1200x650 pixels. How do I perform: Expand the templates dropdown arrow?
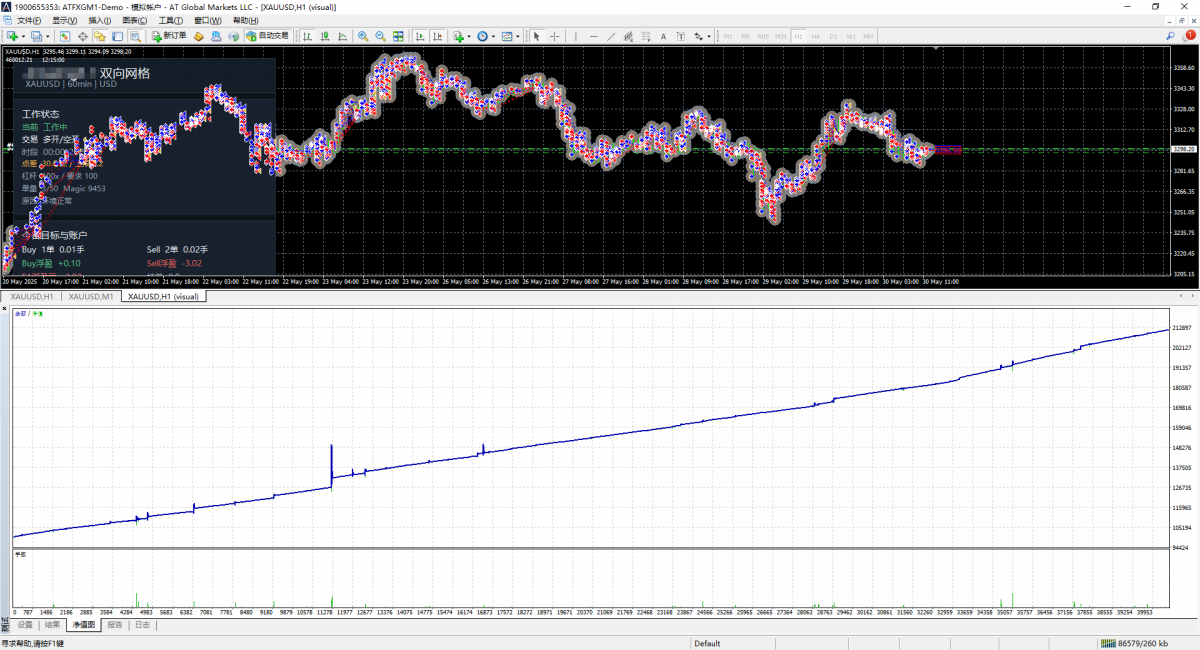click(x=518, y=36)
